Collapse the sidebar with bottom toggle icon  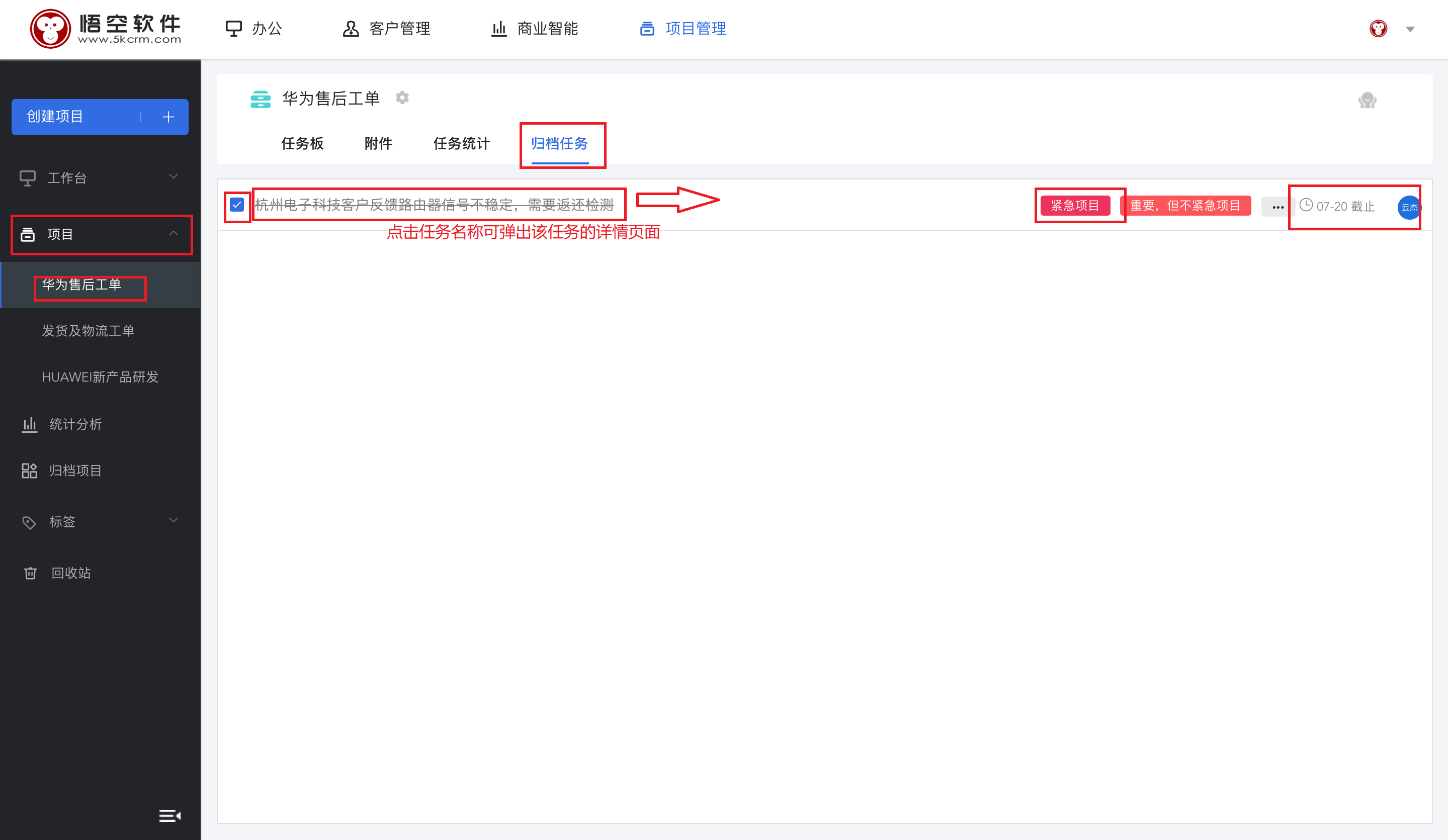click(x=169, y=816)
